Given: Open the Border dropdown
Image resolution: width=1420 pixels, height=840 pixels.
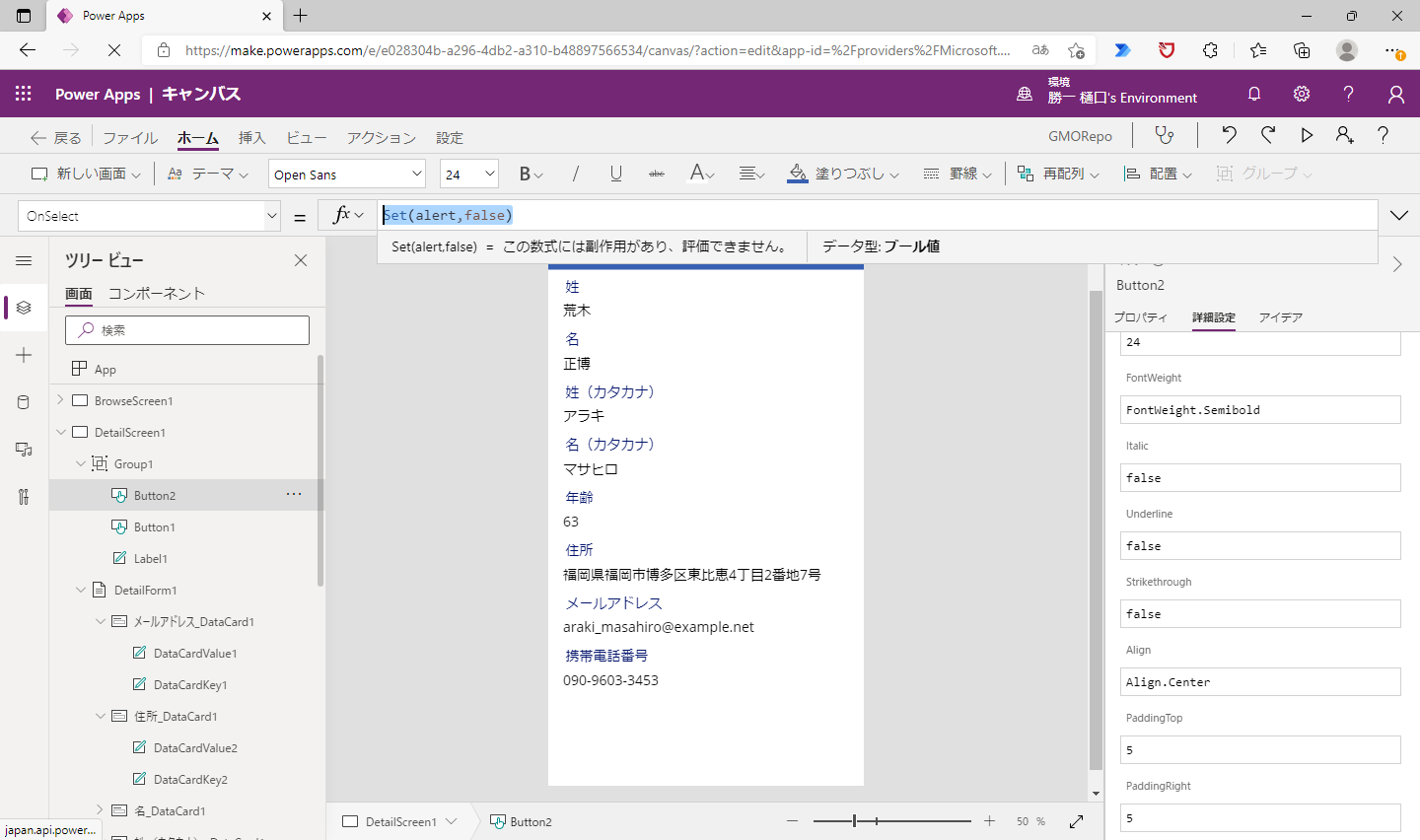Looking at the screenshot, I should pos(958,174).
